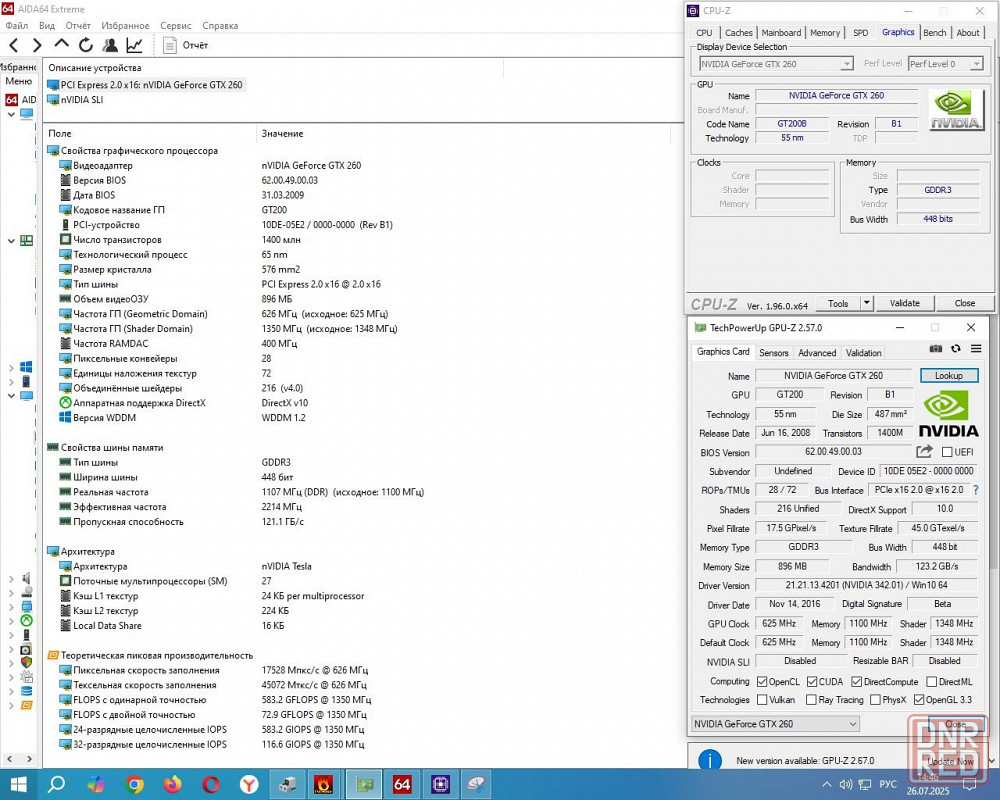Open Файл menu in AIDA64
The width and height of the screenshot is (1000, 800).
pyautogui.click(x=17, y=26)
